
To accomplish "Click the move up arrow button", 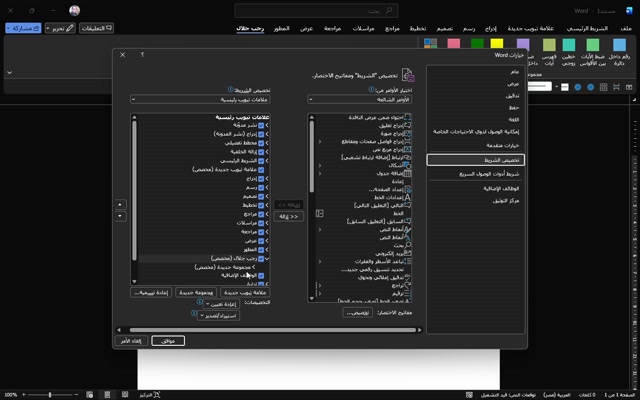I will [x=121, y=205].
